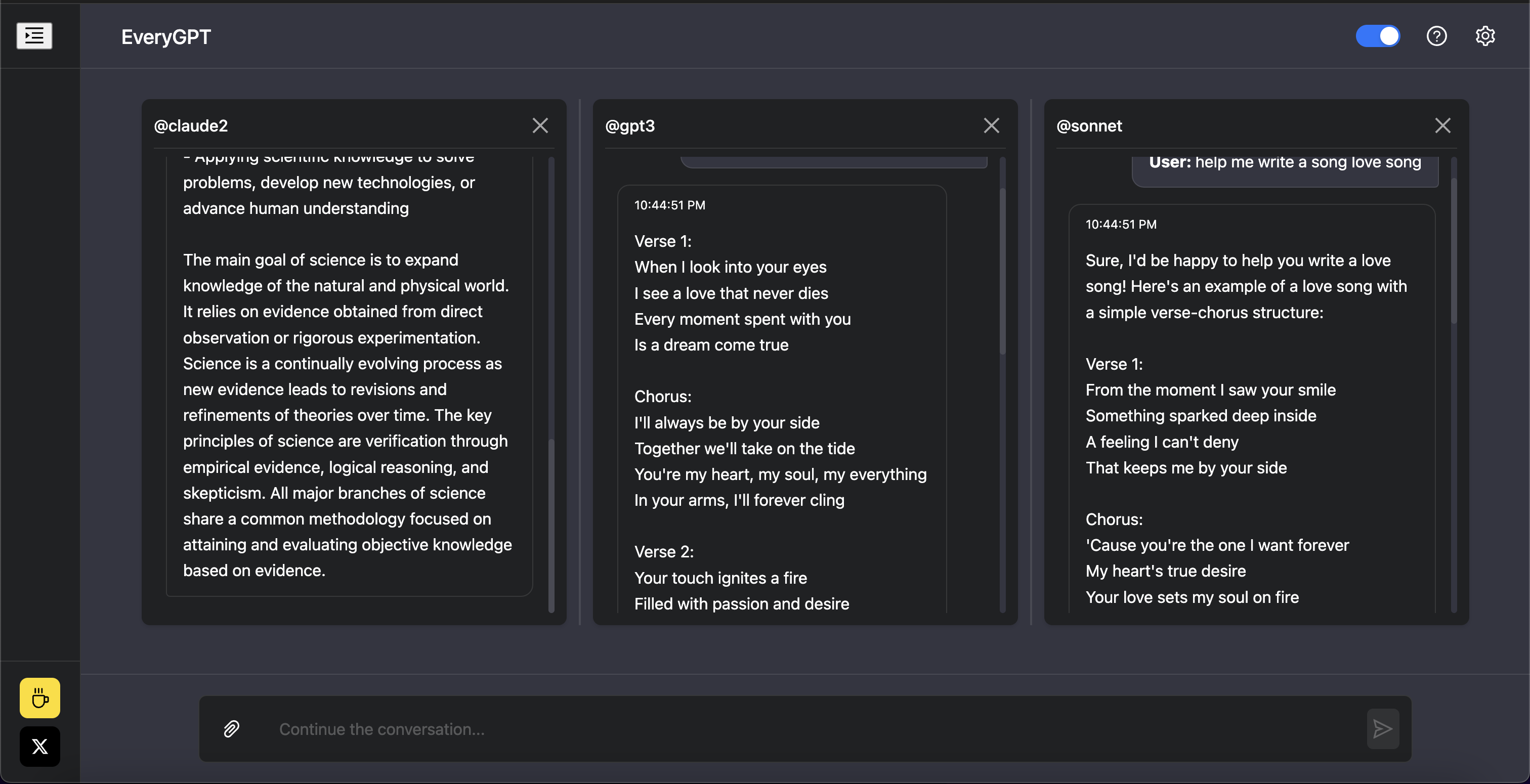Click the yellow coffee cup icon
Screen dimensions: 1530x784
(40, 698)
